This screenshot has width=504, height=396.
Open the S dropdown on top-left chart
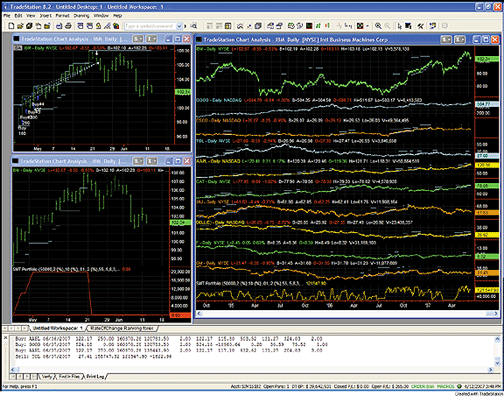coord(138,39)
